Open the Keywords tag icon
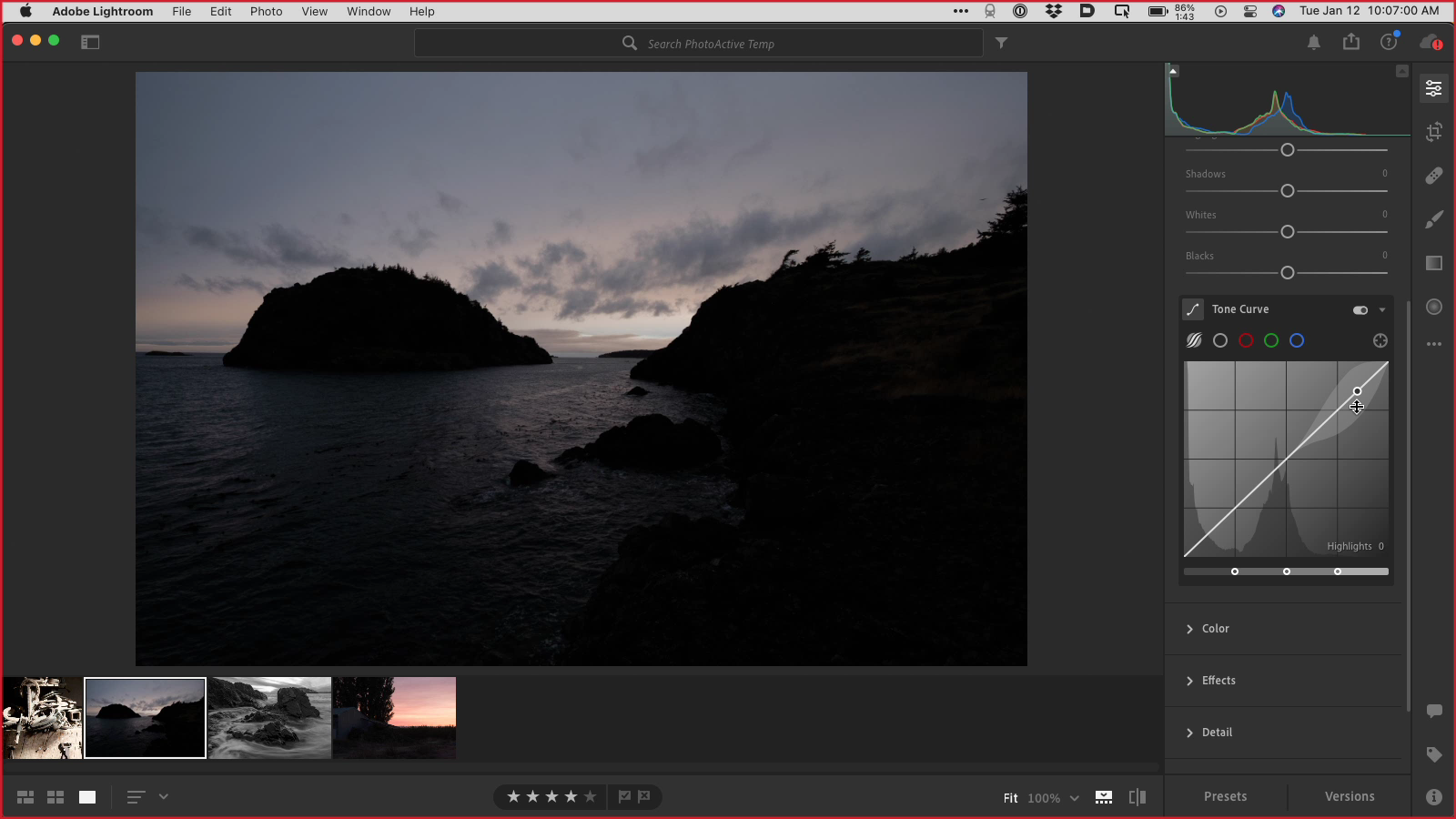The width and height of the screenshot is (1456, 819). pyautogui.click(x=1433, y=754)
